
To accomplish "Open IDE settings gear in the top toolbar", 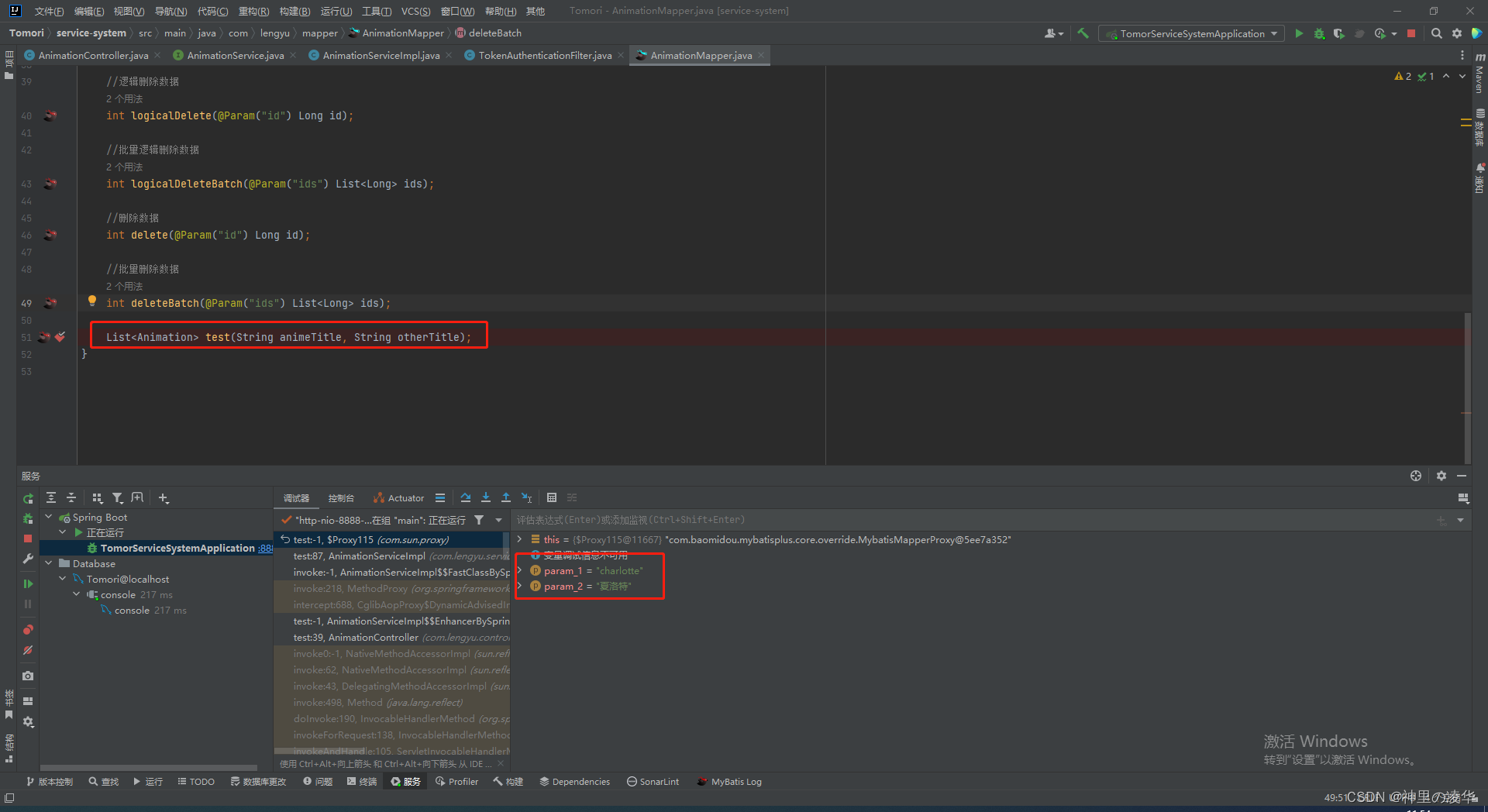I will point(1457,33).
